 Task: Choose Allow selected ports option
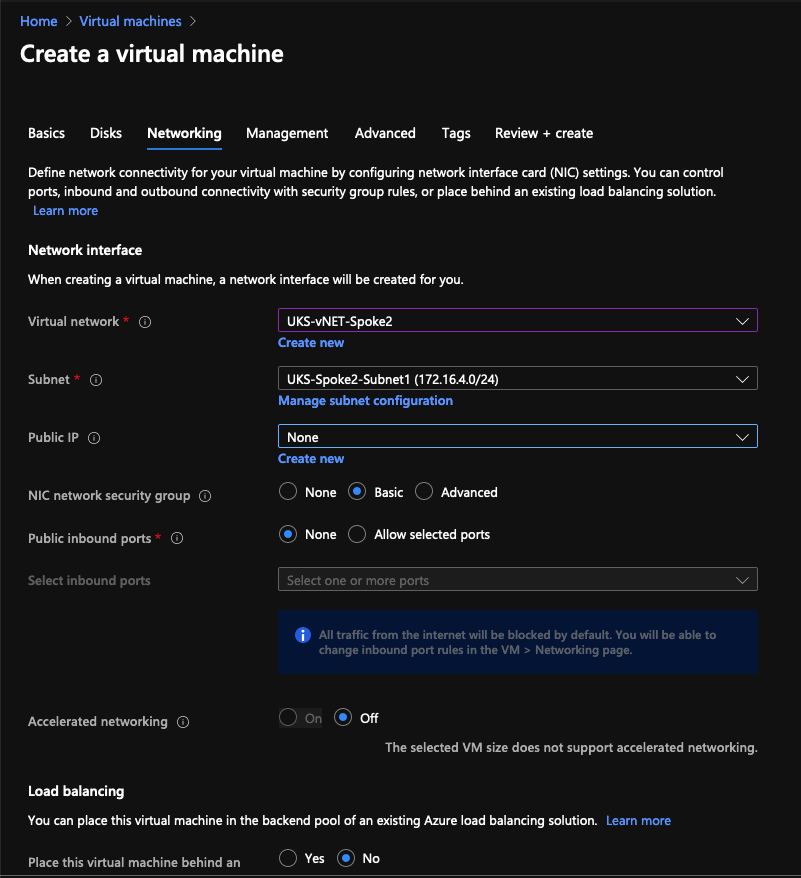pos(357,534)
